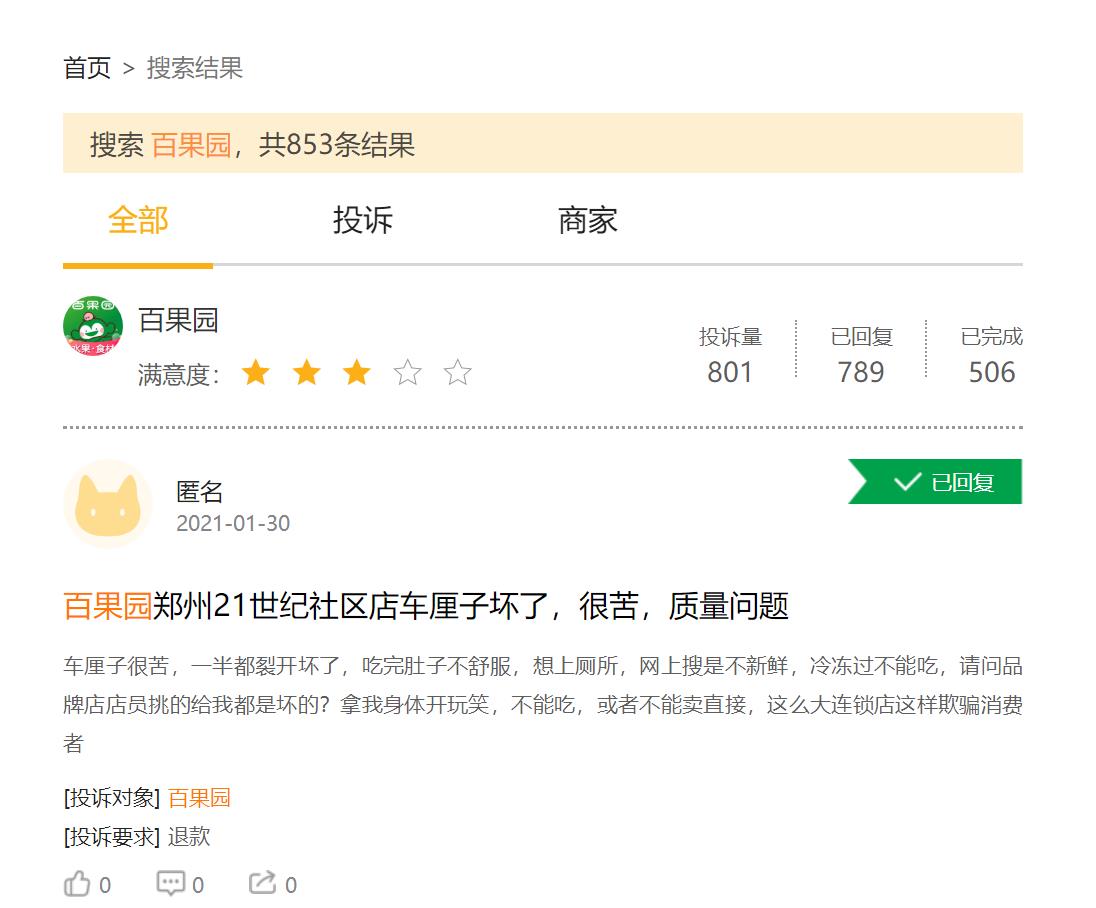Screen dimensions: 1096x908
Task: Click the 百果园 merchant logo
Action: click(93, 327)
